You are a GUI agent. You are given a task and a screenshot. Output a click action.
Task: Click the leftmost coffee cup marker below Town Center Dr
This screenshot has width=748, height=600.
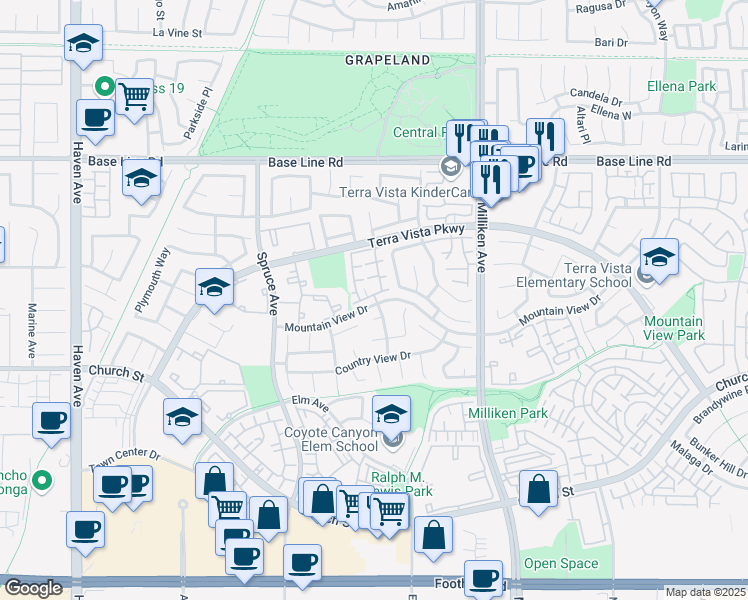[x=113, y=486]
